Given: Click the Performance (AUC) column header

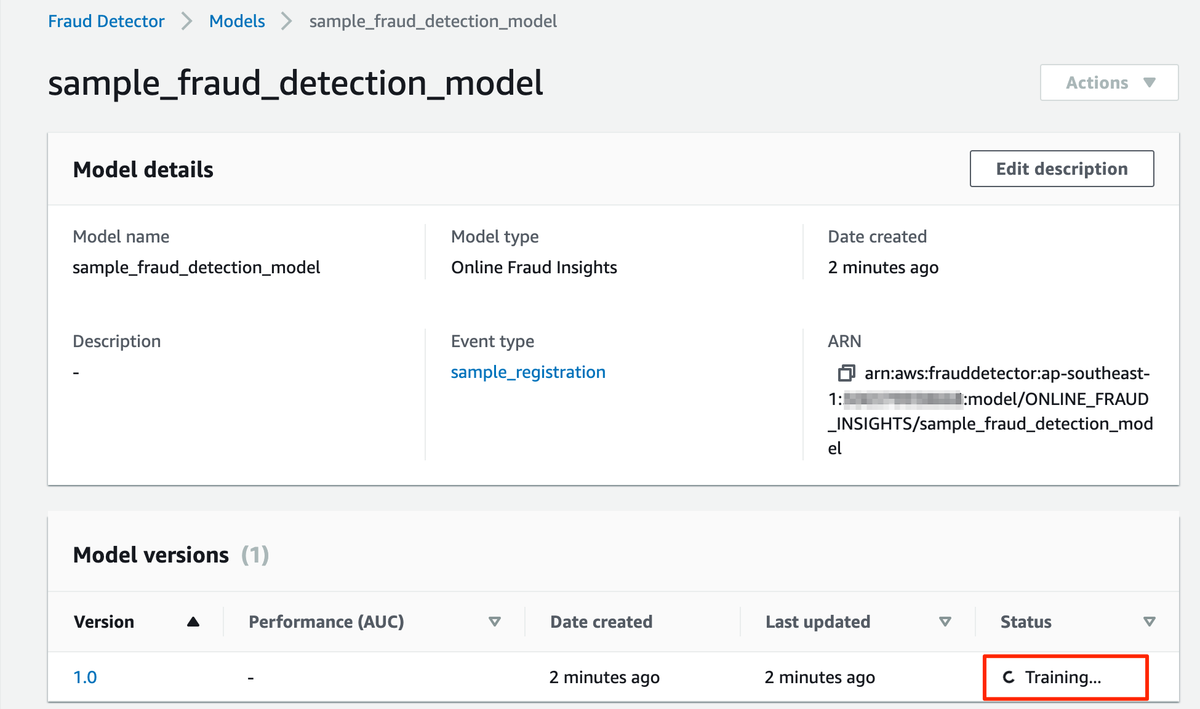Looking at the screenshot, I should coord(326,622).
